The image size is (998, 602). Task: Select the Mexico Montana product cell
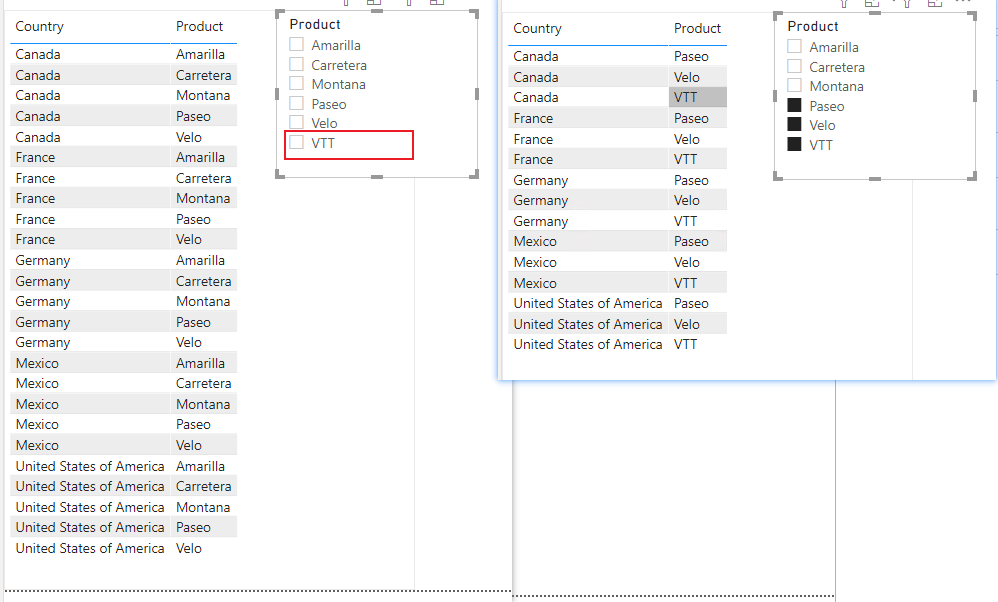pyautogui.click(x=204, y=404)
